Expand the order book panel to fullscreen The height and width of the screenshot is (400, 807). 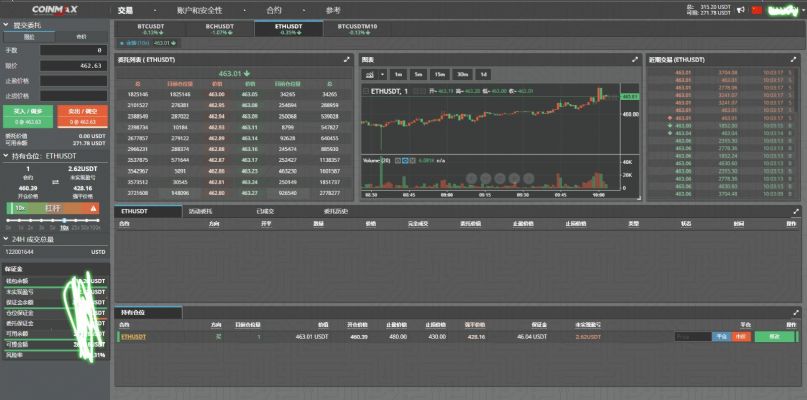pos(347,60)
